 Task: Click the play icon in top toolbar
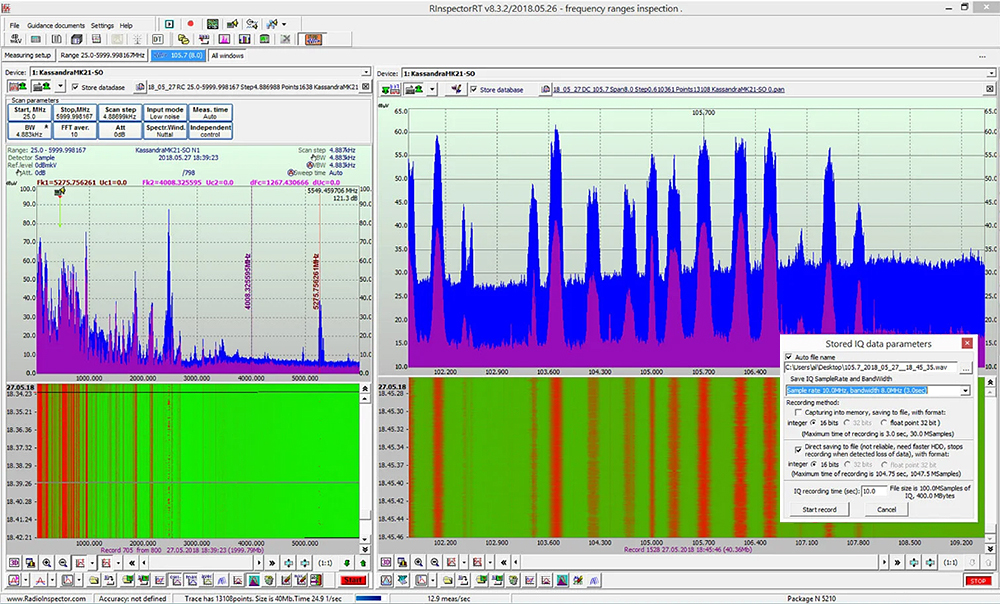pos(169,23)
